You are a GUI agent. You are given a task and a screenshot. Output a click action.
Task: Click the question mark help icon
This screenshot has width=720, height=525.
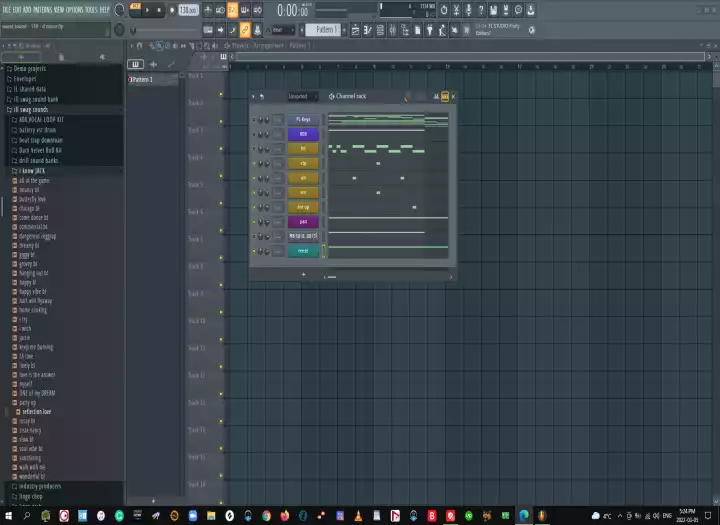click(x=481, y=10)
